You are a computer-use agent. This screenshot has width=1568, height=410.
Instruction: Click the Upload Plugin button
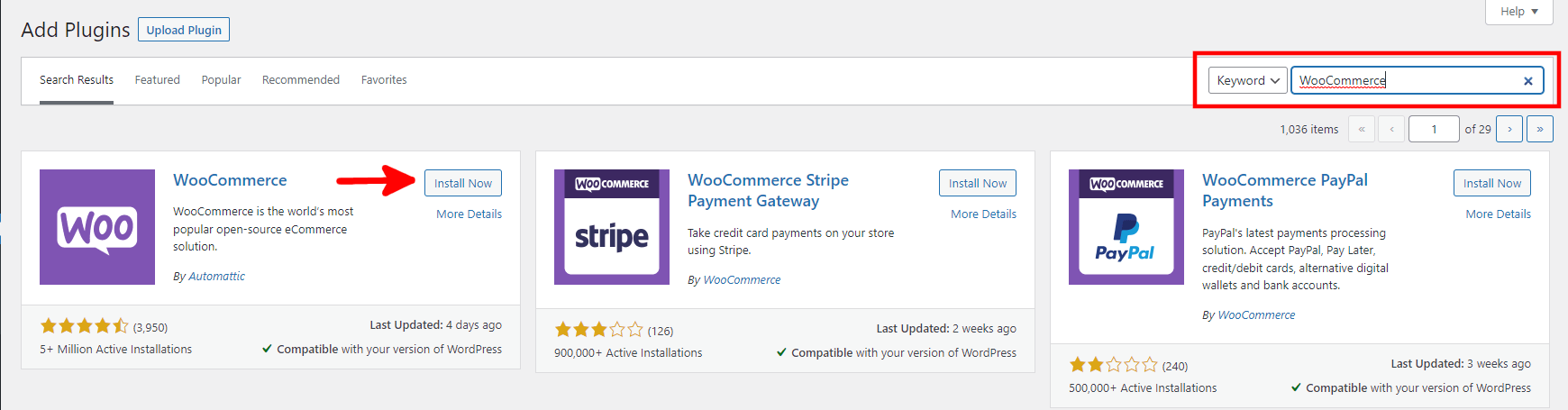184,30
